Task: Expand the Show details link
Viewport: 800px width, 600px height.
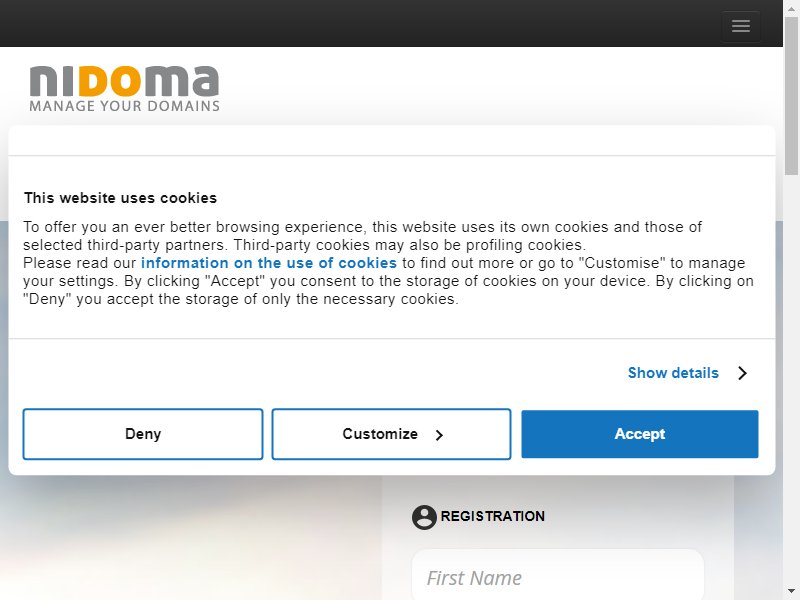Action: pyautogui.click(x=673, y=373)
